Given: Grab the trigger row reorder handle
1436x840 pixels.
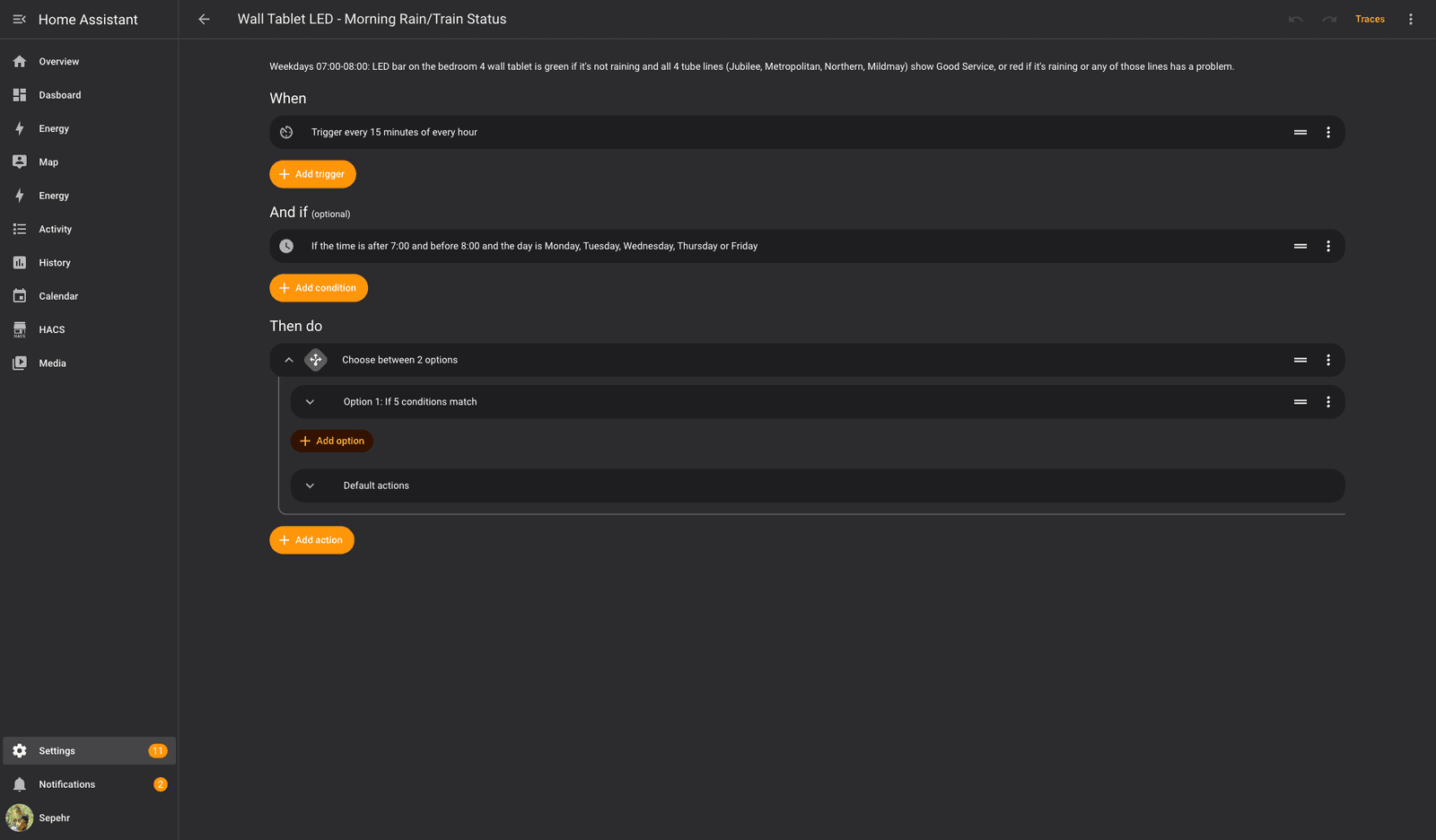Looking at the screenshot, I should (x=1300, y=132).
